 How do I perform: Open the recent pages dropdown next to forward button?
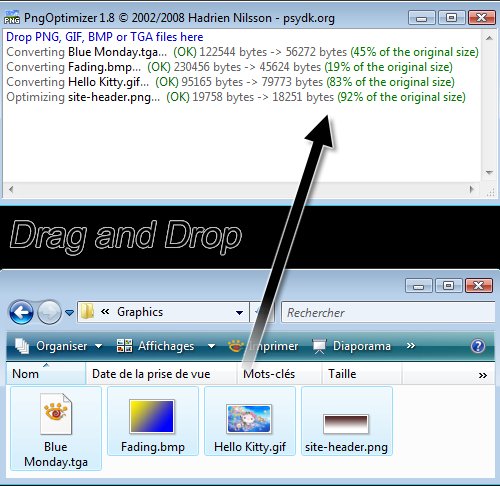coord(69,313)
